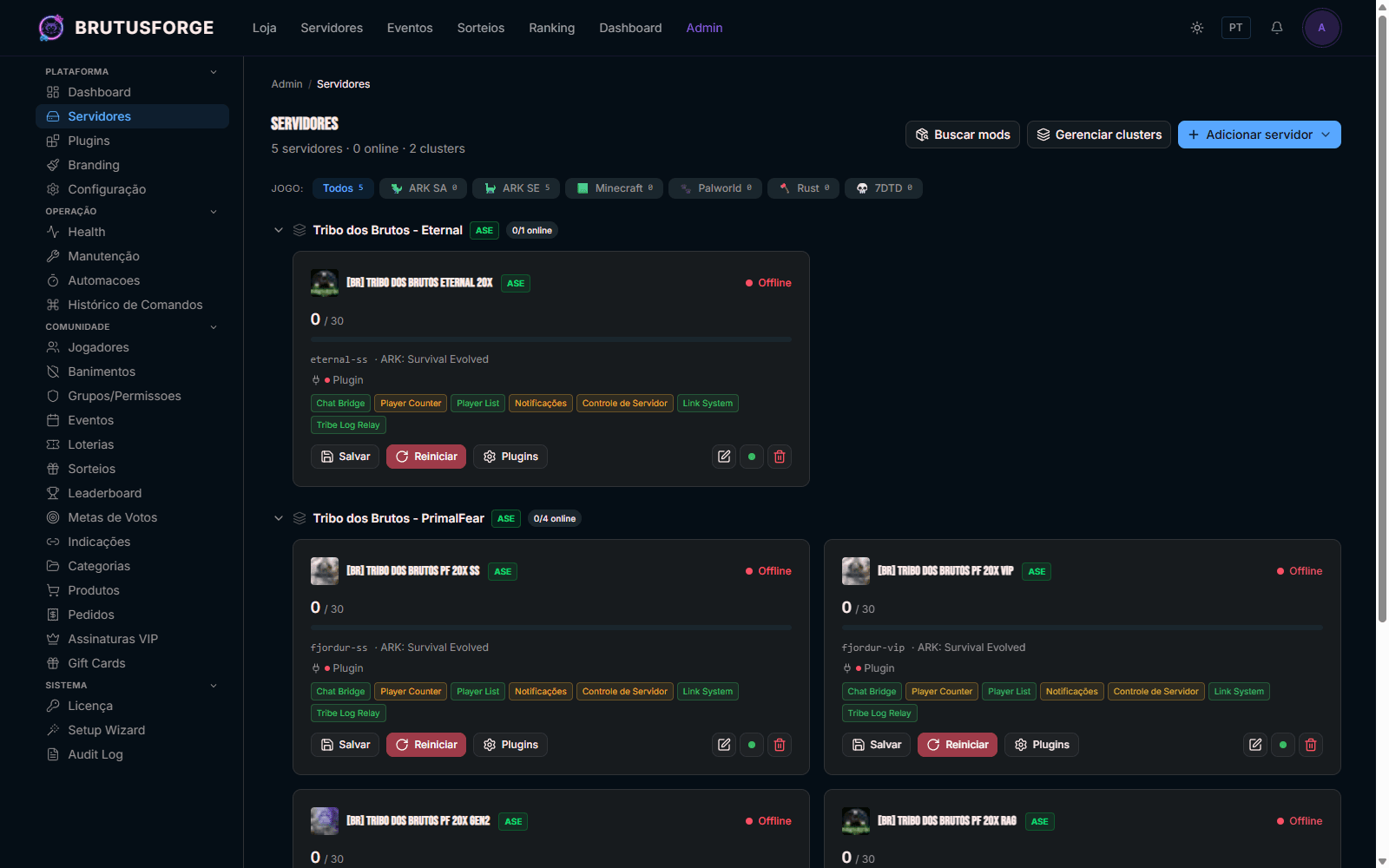
Task: Filter servers by Palworld
Action: pos(715,188)
